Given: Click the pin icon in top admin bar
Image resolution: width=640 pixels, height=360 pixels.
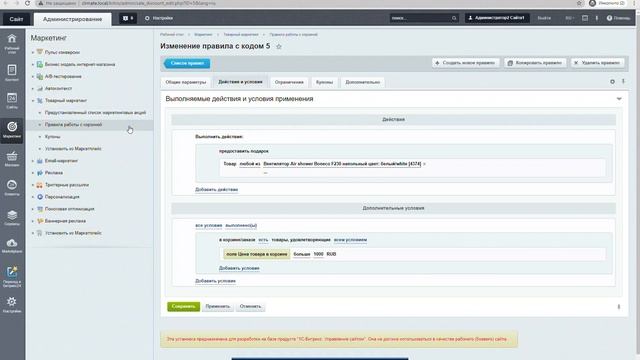Looking at the screenshot, I should (597, 18).
